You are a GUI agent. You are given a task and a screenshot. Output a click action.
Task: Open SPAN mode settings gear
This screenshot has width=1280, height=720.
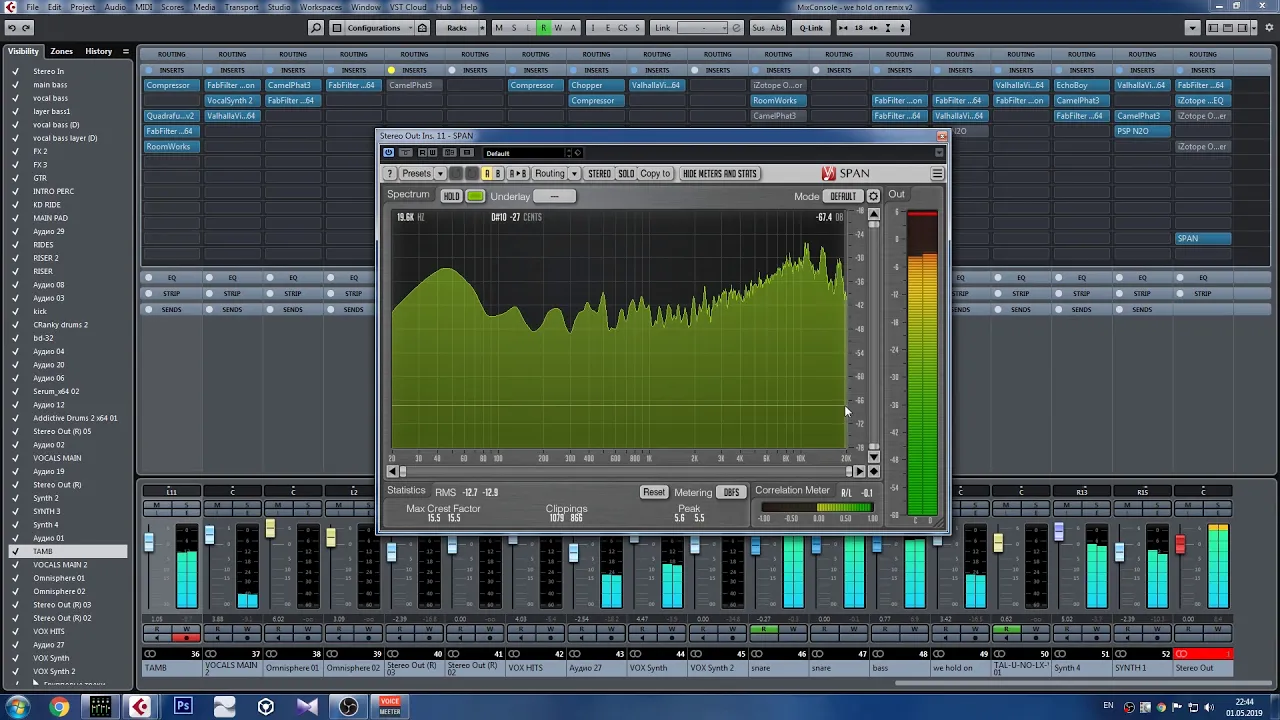pos(873,196)
